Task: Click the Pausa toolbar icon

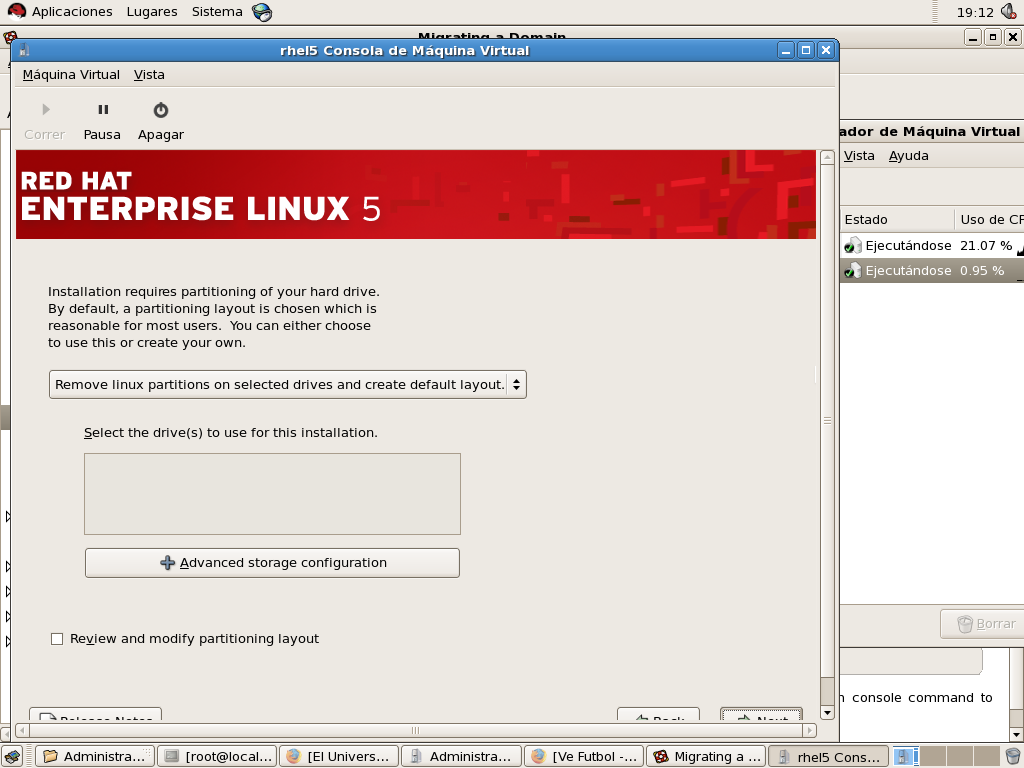Action: coord(102,111)
